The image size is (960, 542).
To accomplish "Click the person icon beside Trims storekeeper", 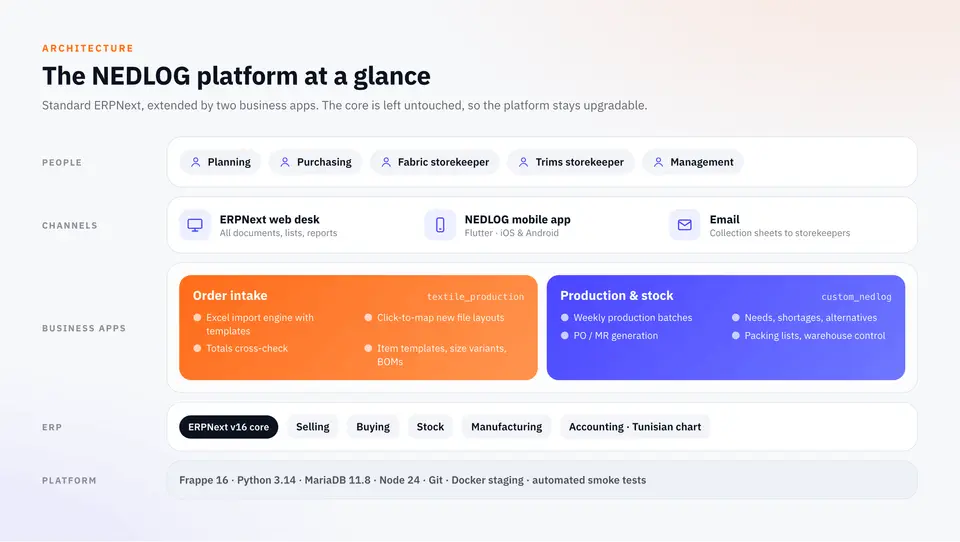I will (523, 162).
